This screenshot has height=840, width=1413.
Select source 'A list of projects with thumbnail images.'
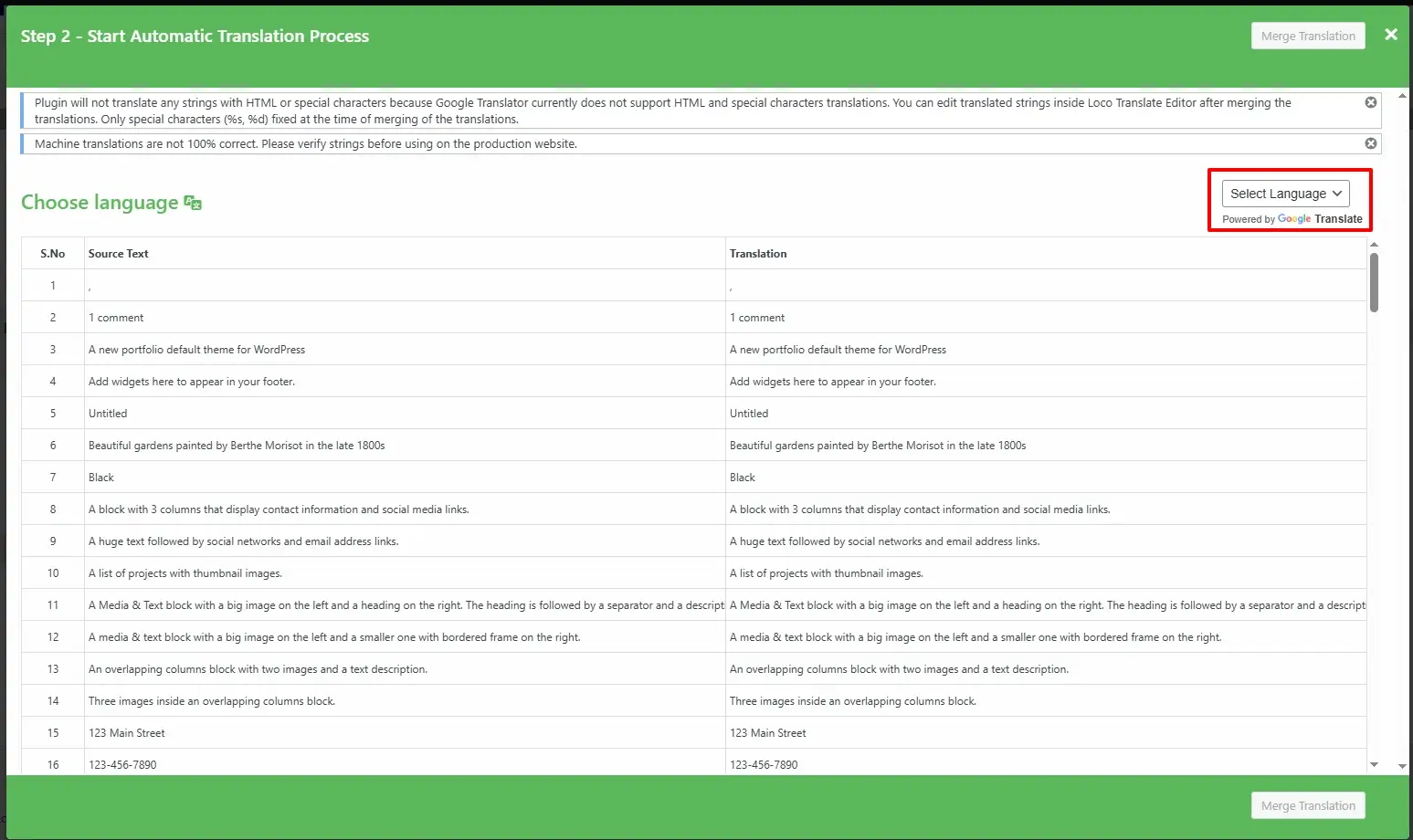point(185,573)
